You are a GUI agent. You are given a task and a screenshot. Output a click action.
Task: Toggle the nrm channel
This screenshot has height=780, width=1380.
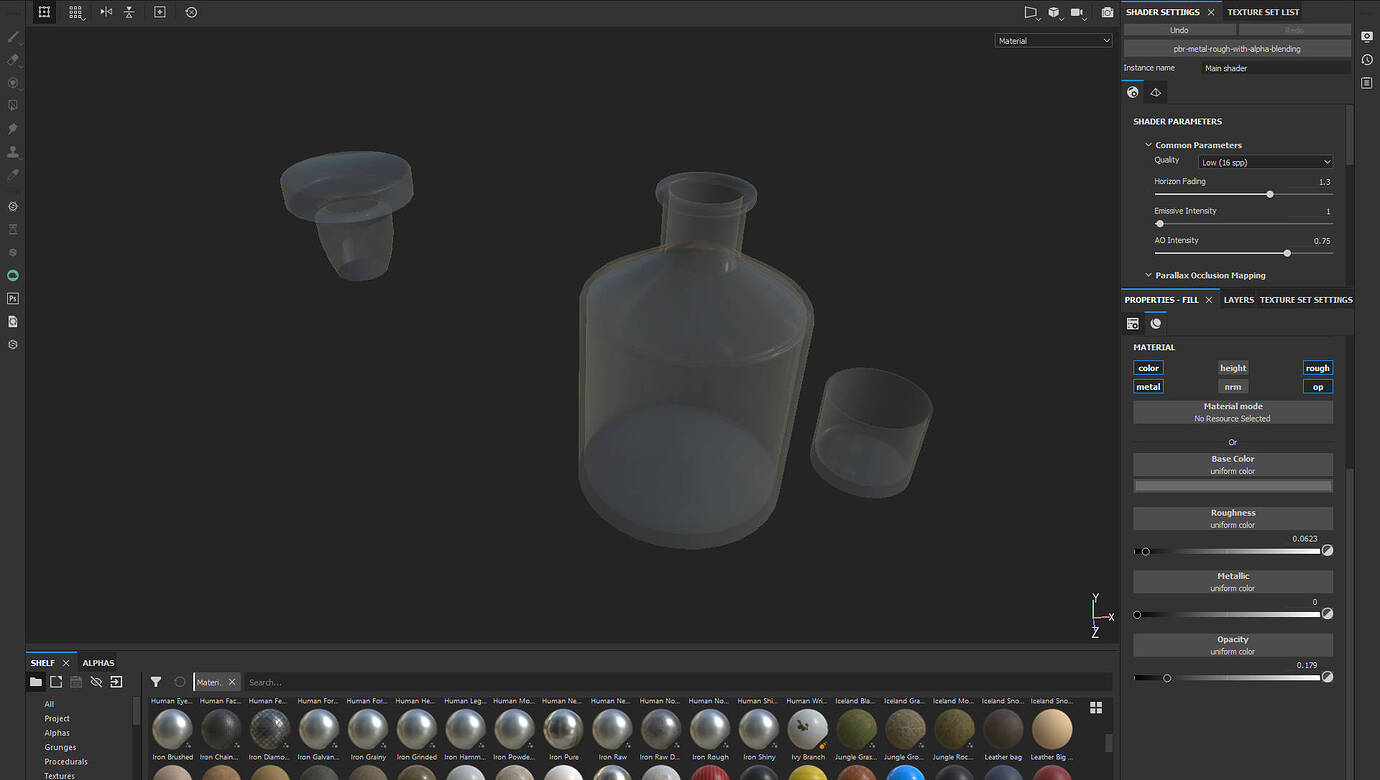click(1233, 387)
